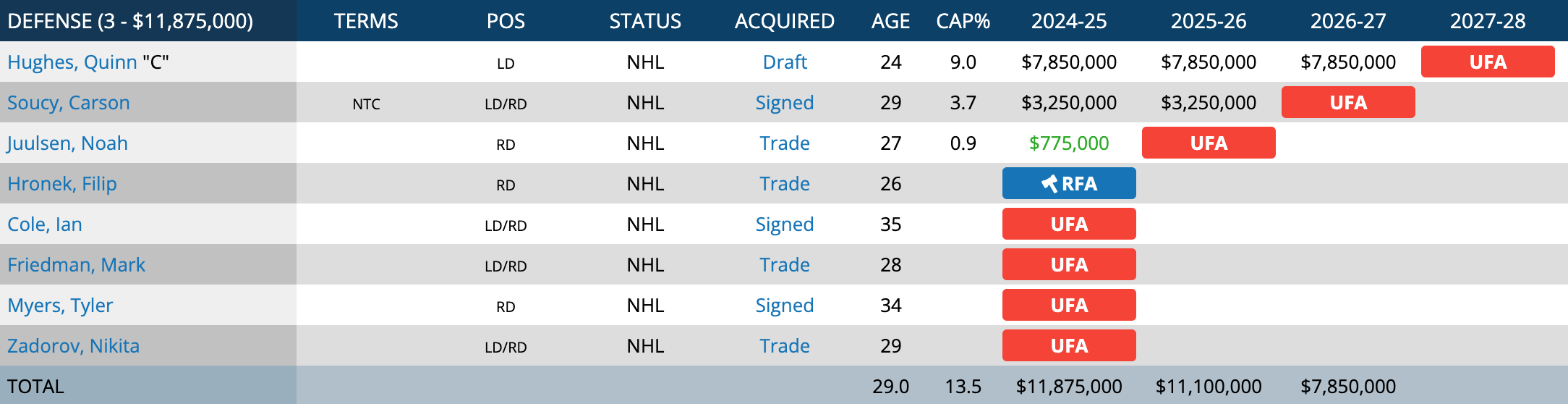Screen dimensions: 1568x404
Task: Select Nikita Zadorov's name
Action: click(73, 346)
